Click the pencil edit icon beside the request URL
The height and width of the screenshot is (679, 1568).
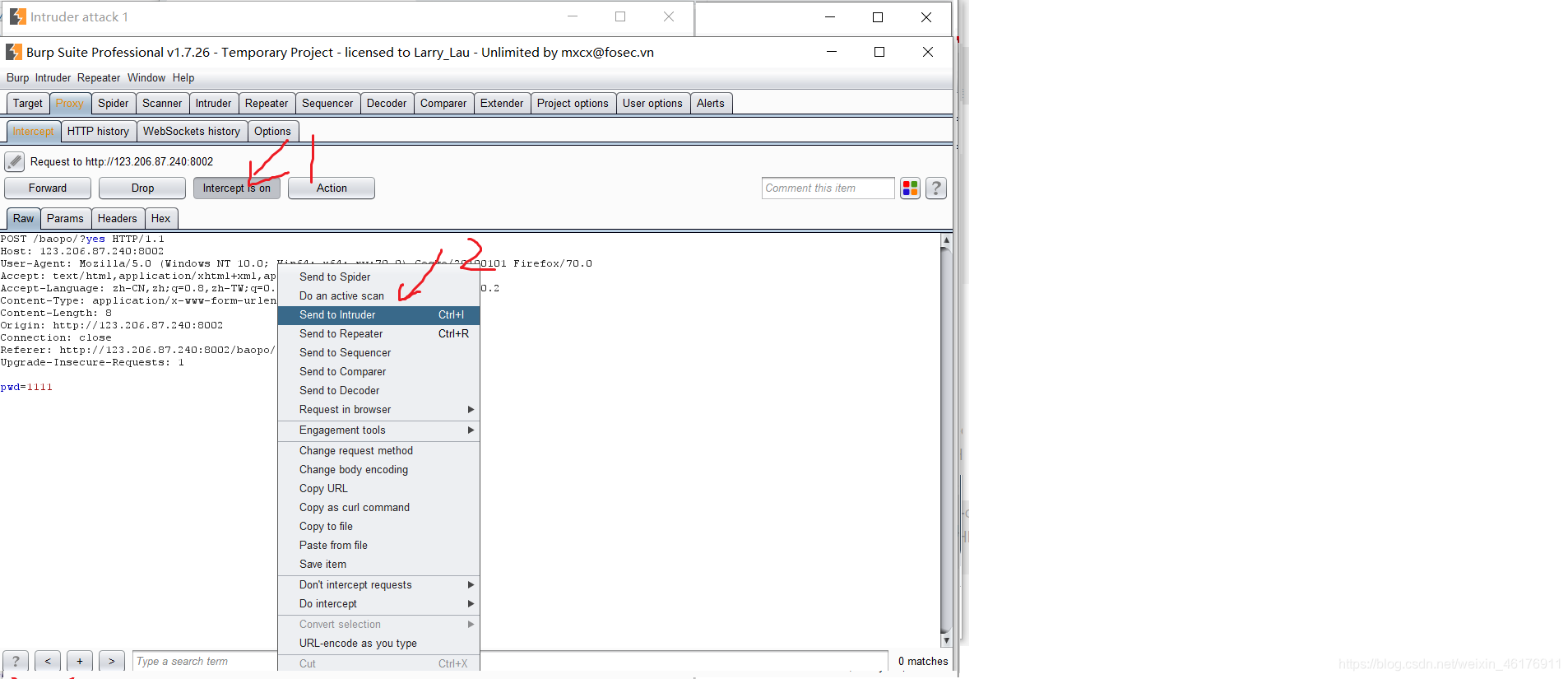pos(14,161)
